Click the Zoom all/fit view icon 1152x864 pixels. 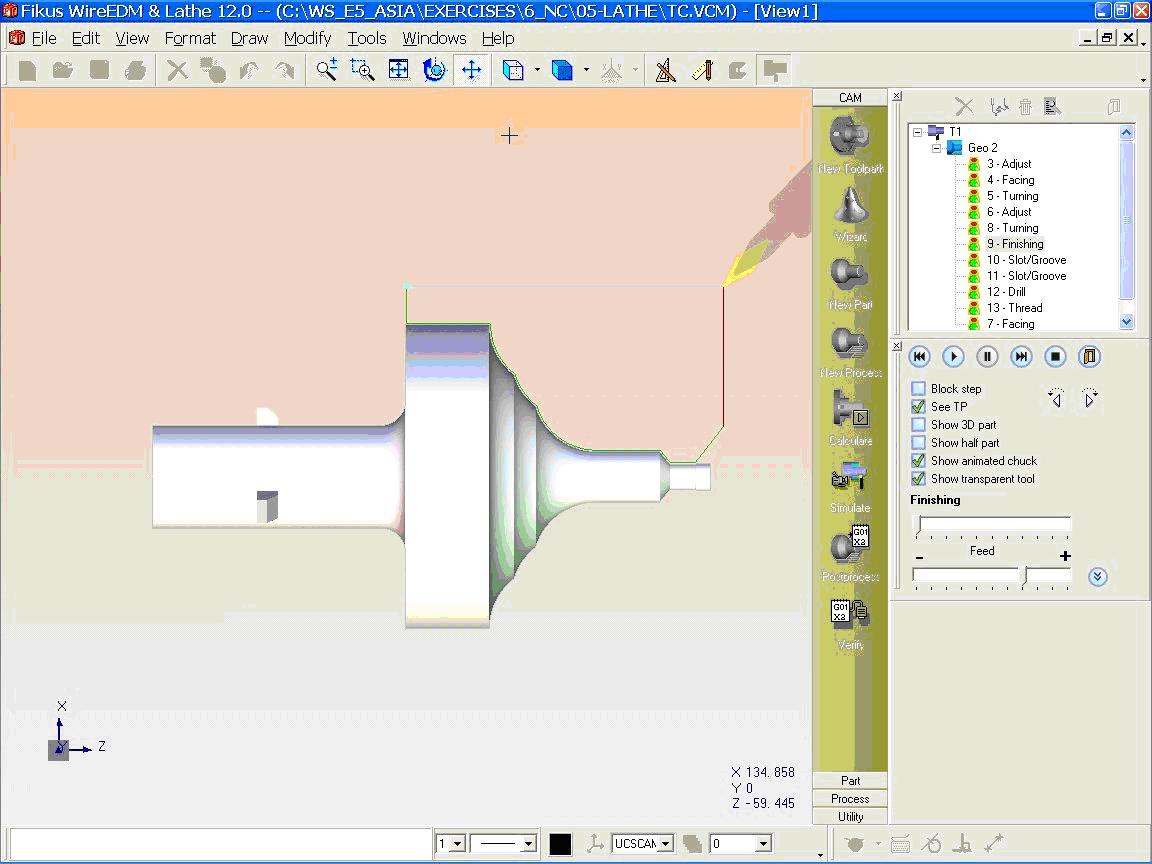pos(398,70)
